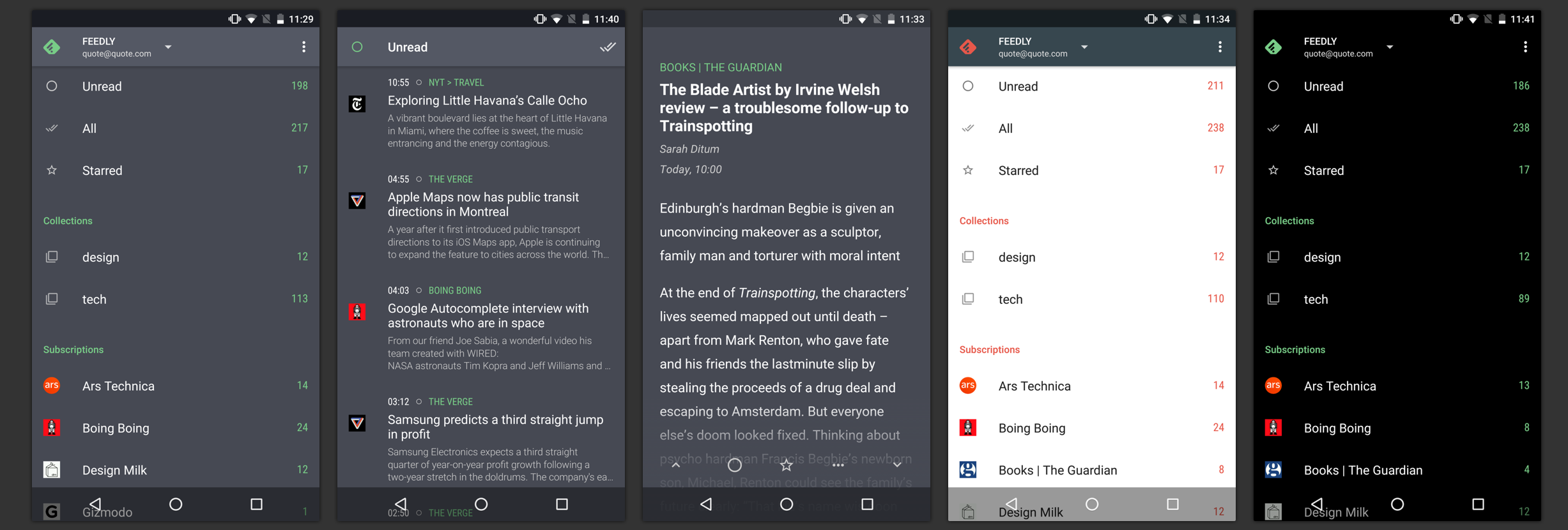Click the red Feedly logo icon
The width and height of the screenshot is (1568, 530).
(x=968, y=47)
